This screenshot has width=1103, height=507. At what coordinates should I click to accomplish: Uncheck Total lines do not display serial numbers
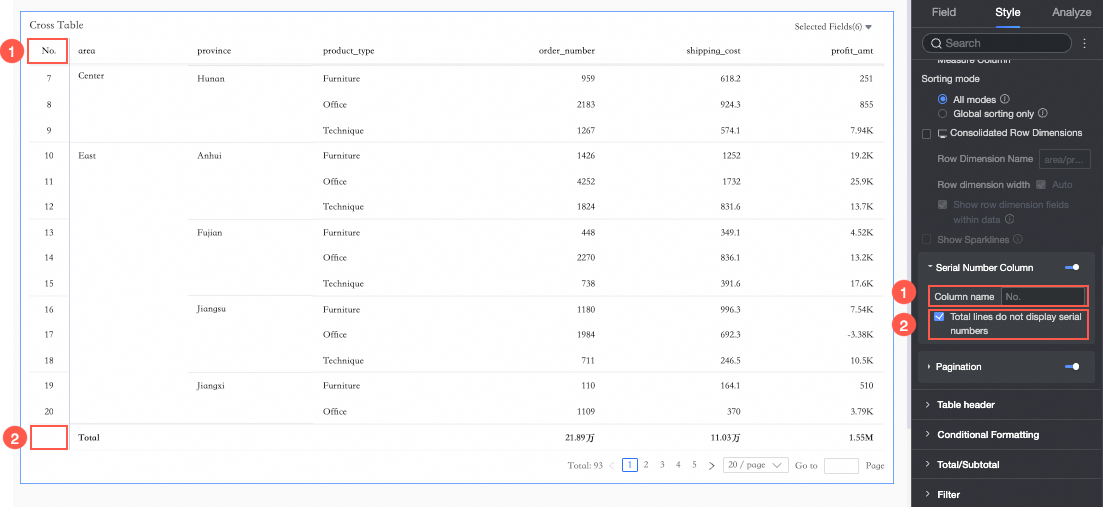[938, 317]
